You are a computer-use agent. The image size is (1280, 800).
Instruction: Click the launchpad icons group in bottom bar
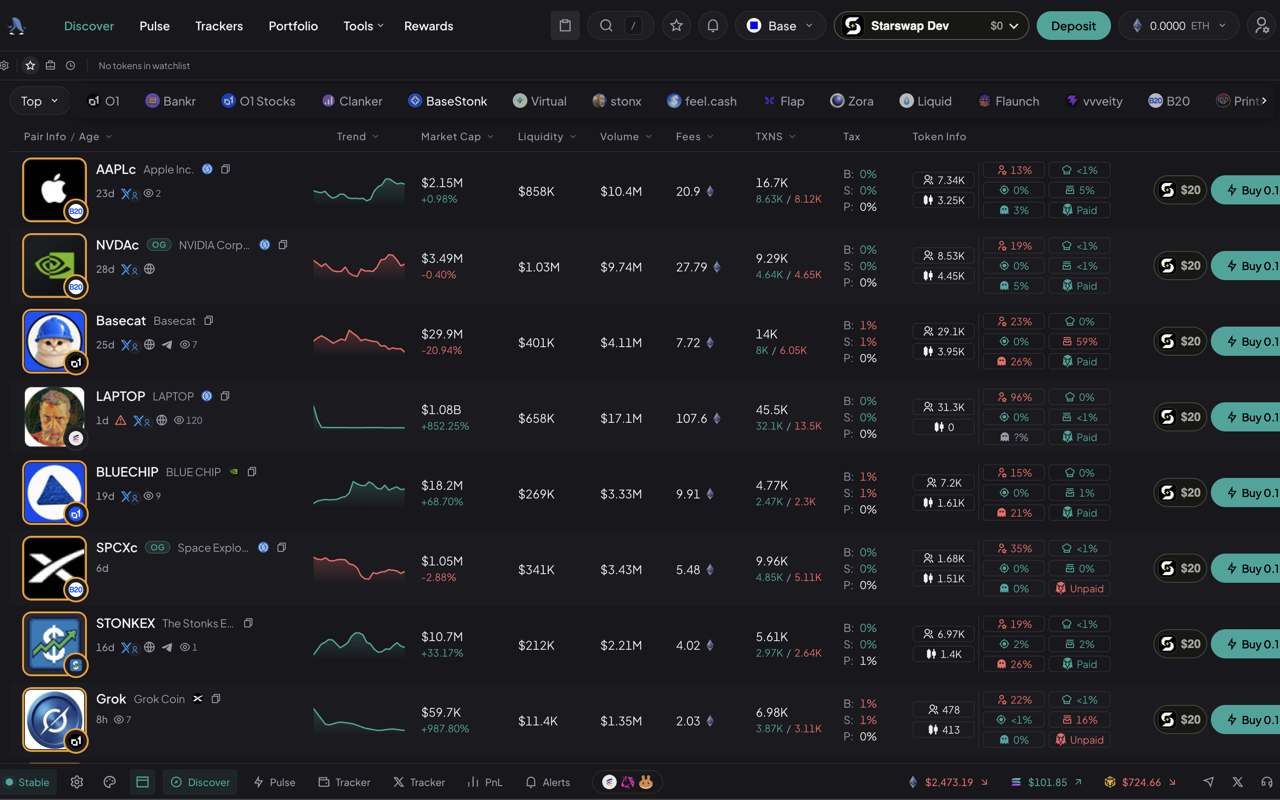coord(628,782)
